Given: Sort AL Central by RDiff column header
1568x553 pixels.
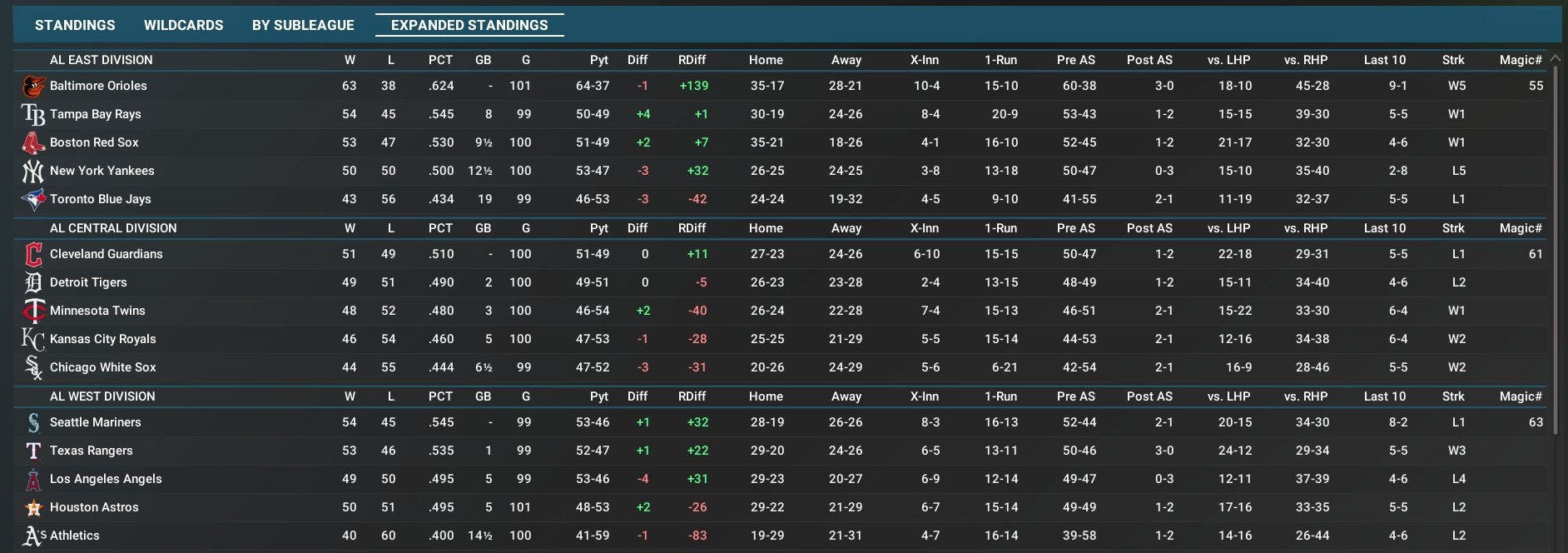Looking at the screenshot, I should 692,228.
